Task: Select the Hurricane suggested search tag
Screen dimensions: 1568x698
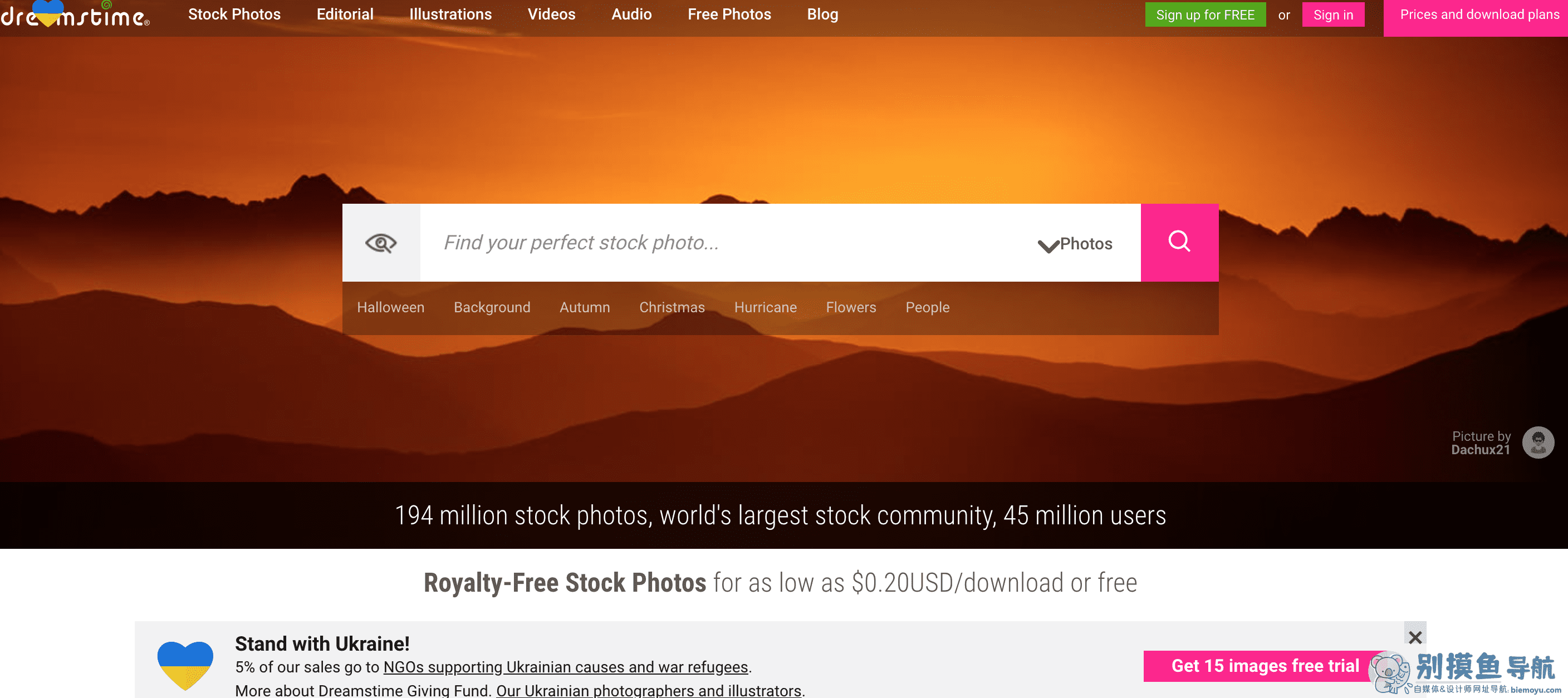Action: [765, 307]
